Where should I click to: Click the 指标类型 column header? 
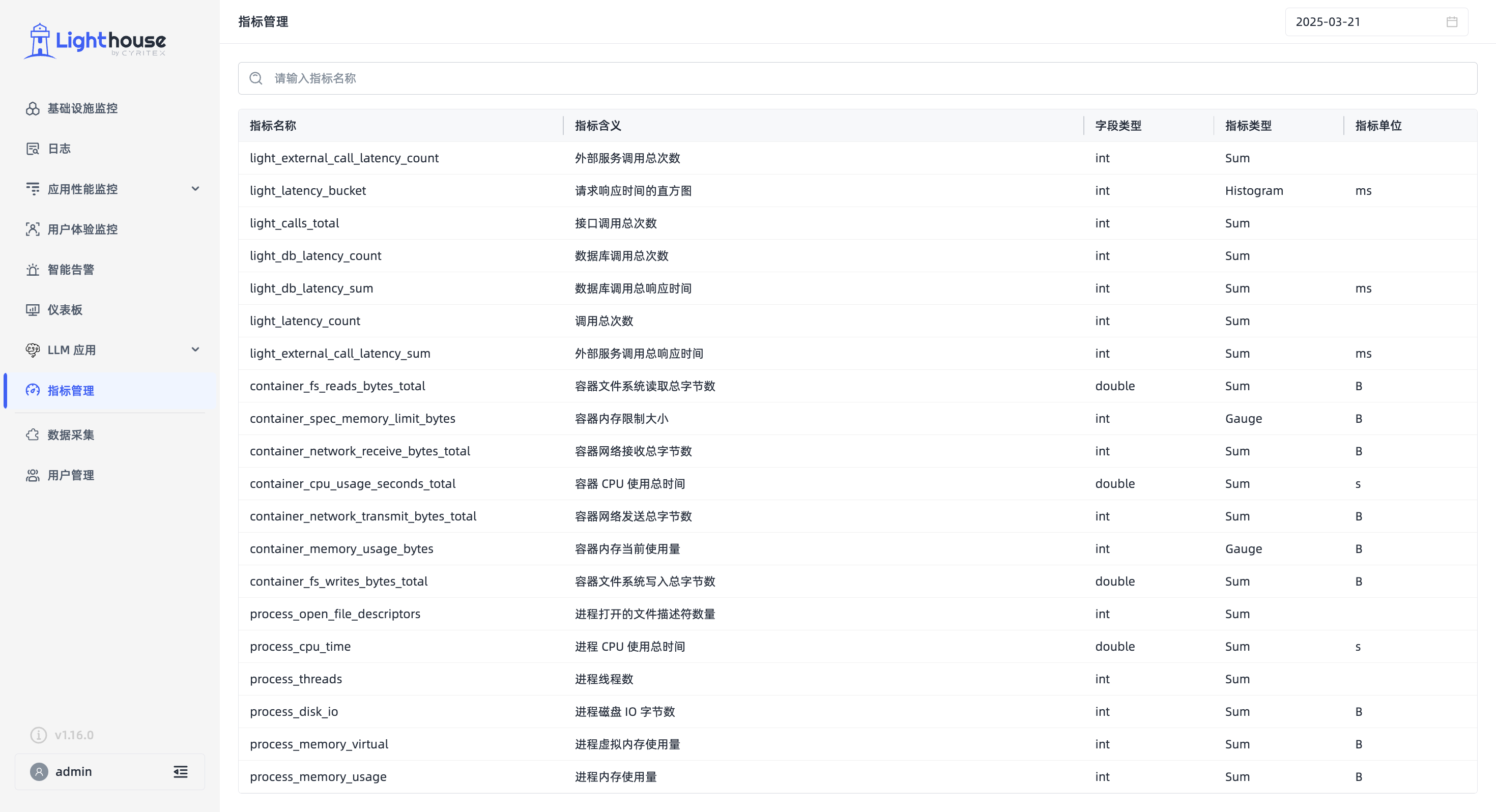pyautogui.click(x=1249, y=126)
